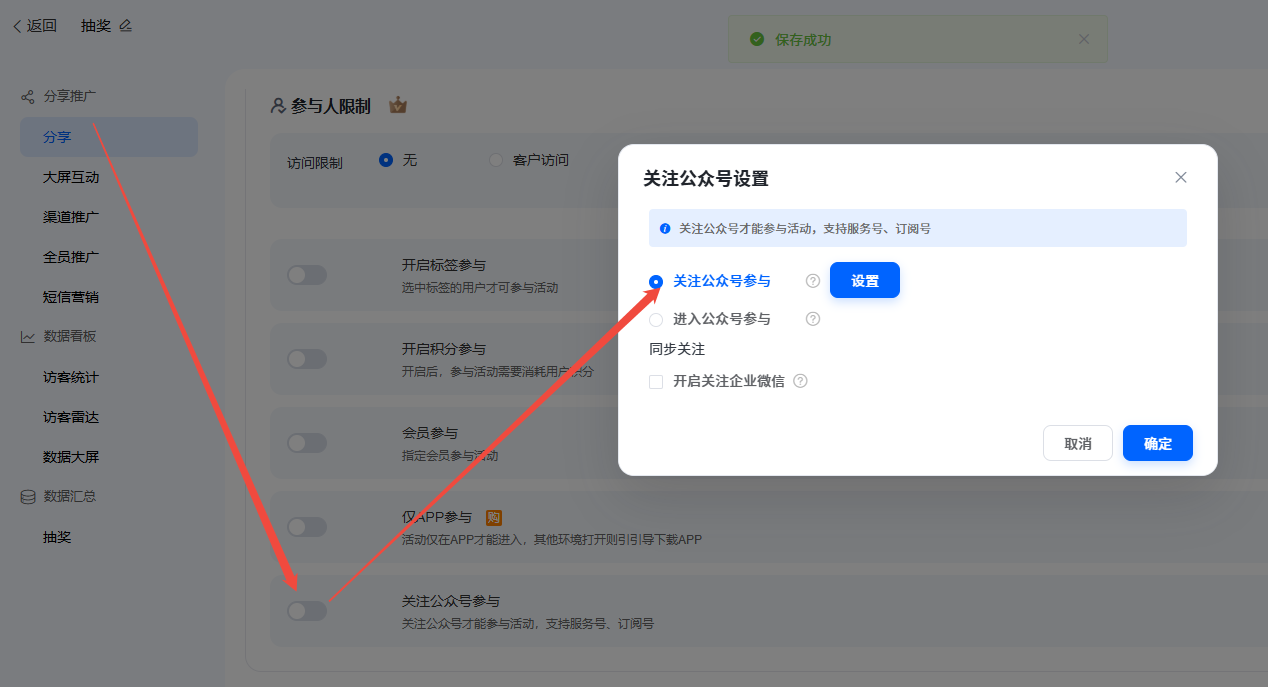
Task: Open the help icon beside 关注公众号参与 radio
Action: coord(813,281)
